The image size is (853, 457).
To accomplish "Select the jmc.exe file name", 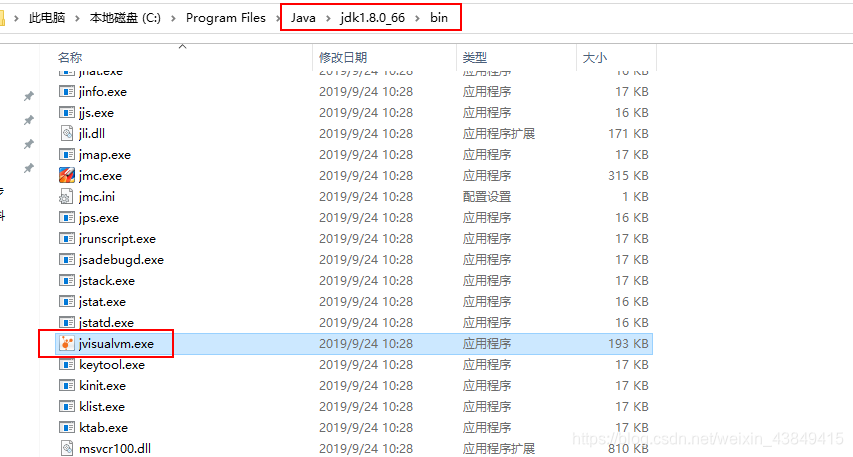I will tap(100, 176).
